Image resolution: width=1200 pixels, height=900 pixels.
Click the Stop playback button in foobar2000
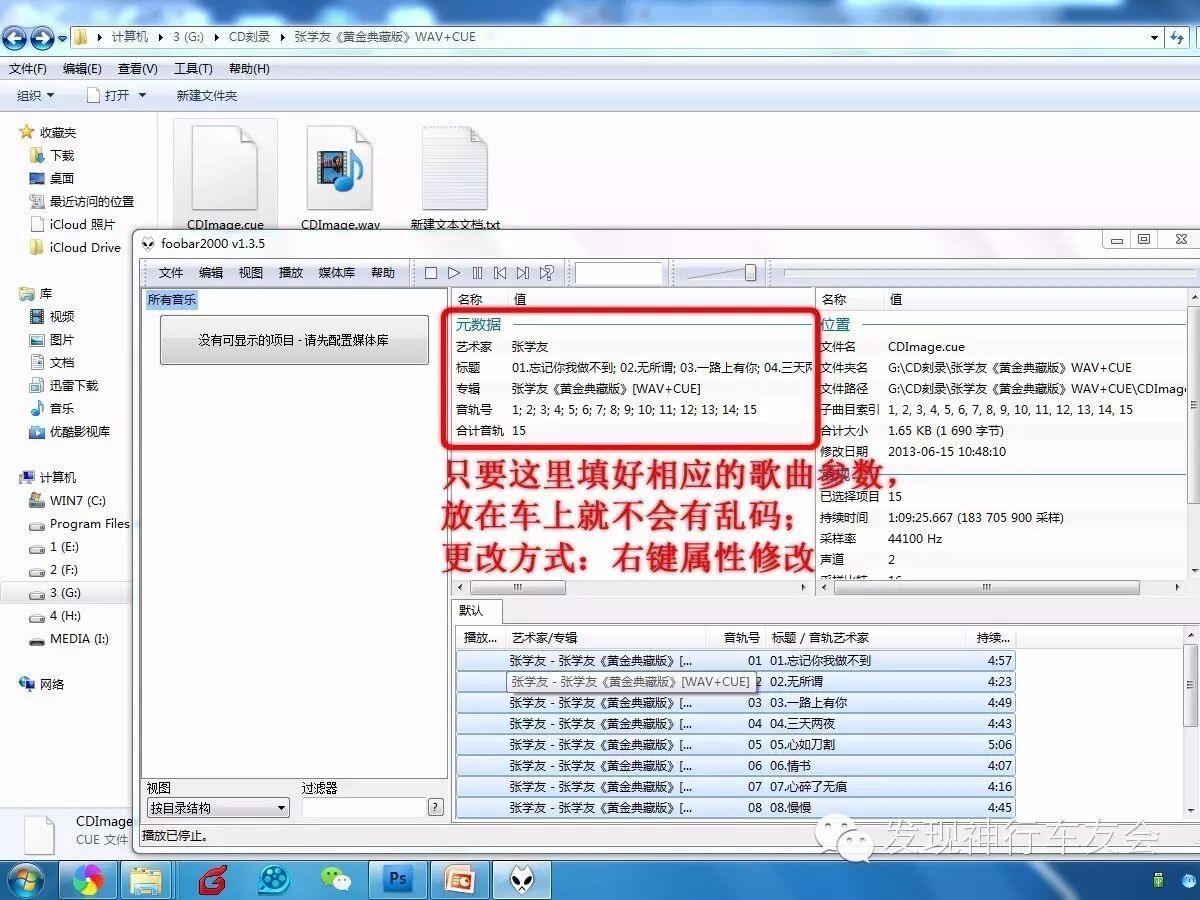[x=431, y=273]
